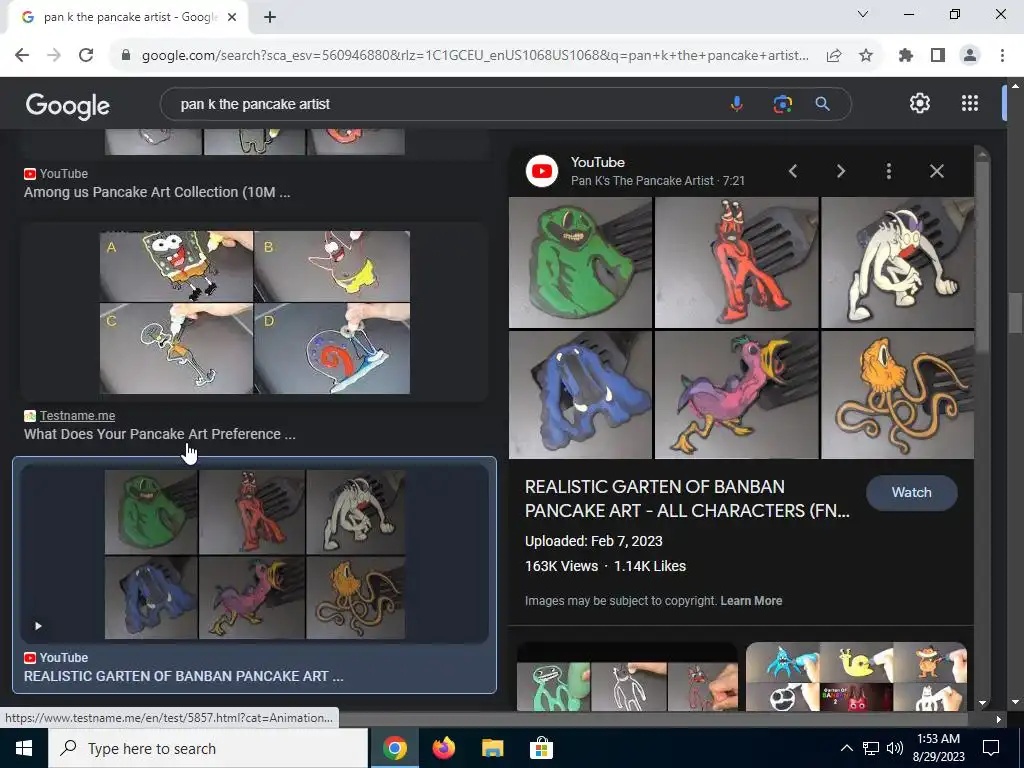Go to the Google logo homepage
Screen dimensions: 1024x768
click(68, 105)
